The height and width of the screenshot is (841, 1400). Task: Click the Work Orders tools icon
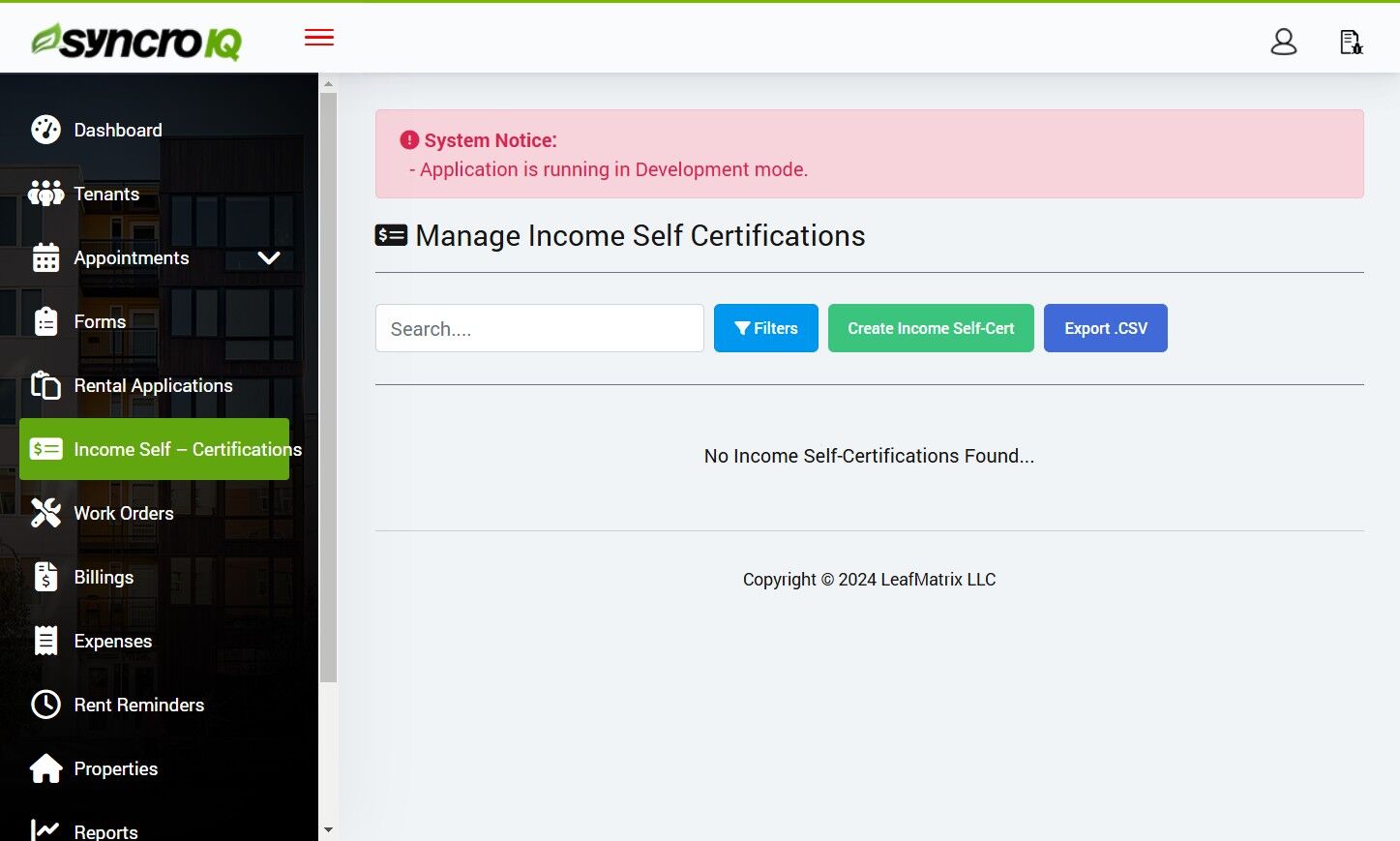[x=45, y=513]
